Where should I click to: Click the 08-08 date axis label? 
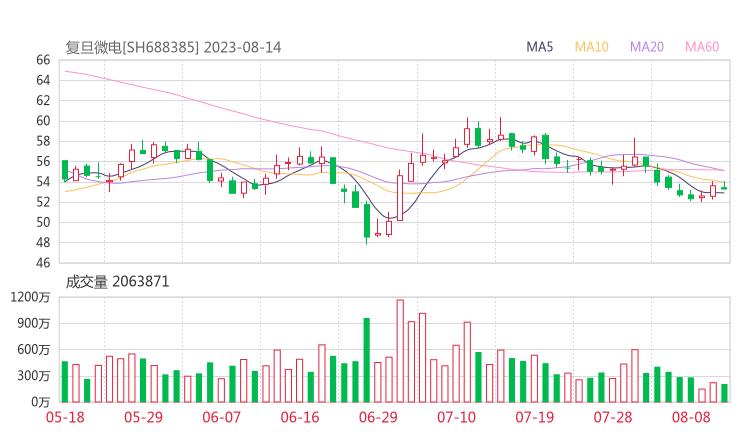pyautogui.click(x=691, y=417)
